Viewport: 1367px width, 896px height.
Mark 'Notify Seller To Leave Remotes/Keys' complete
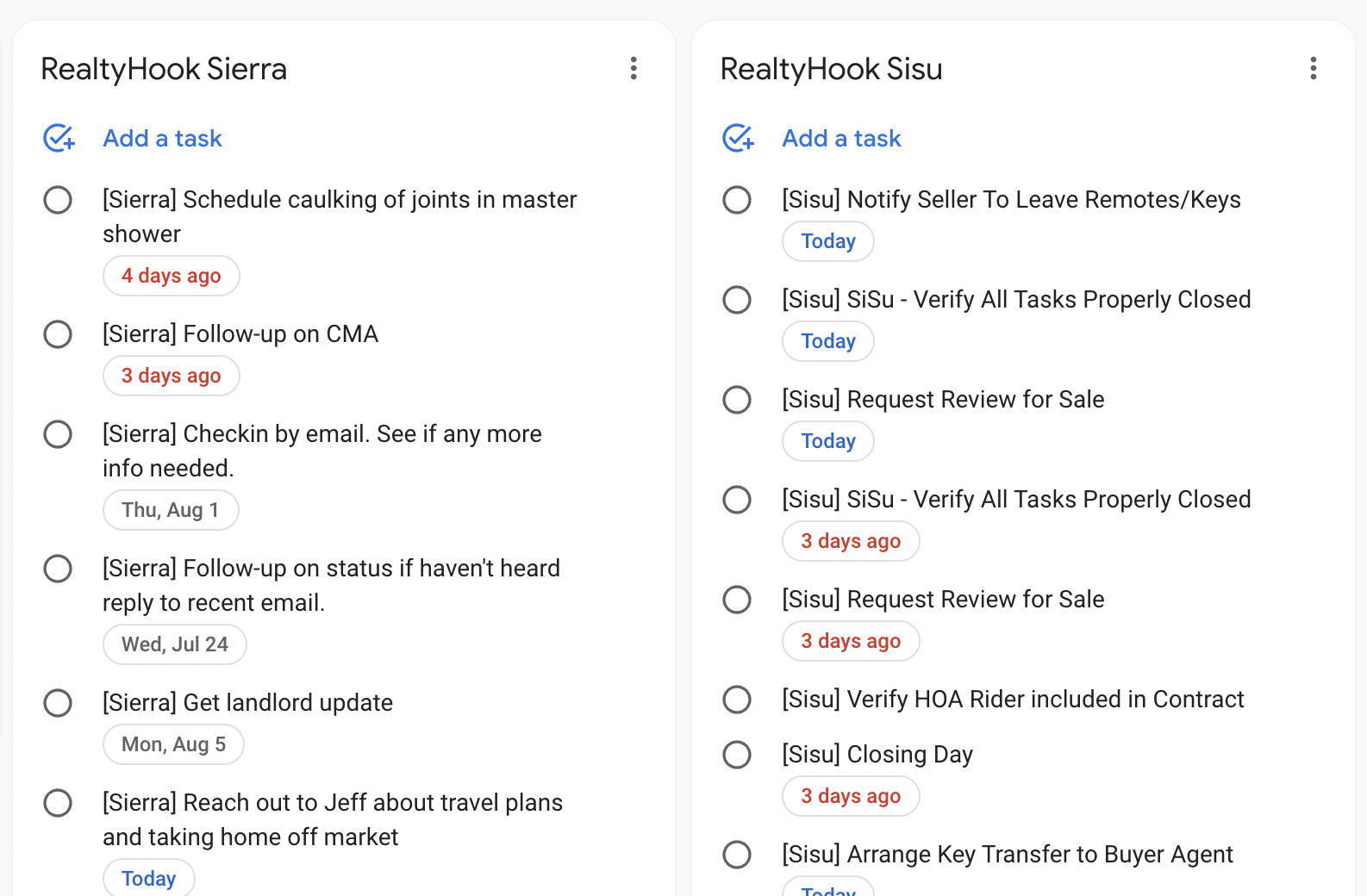click(x=737, y=200)
